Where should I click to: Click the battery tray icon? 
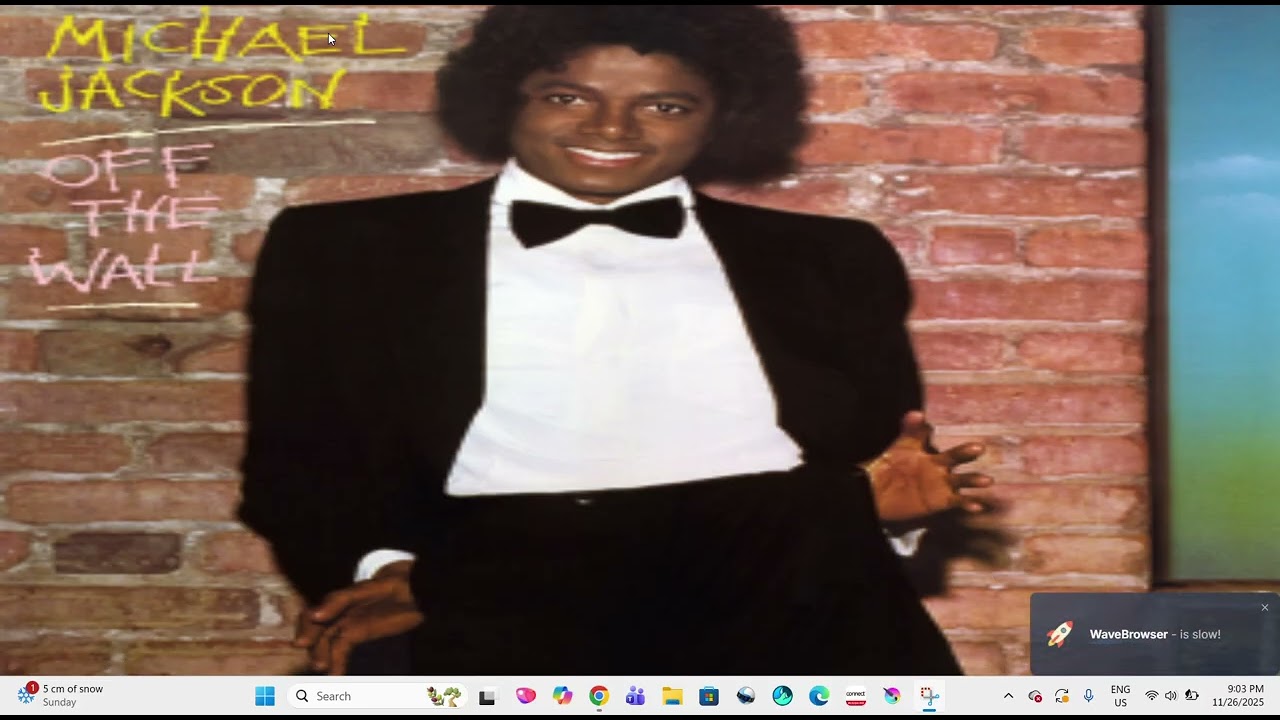click(x=1192, y=696)
